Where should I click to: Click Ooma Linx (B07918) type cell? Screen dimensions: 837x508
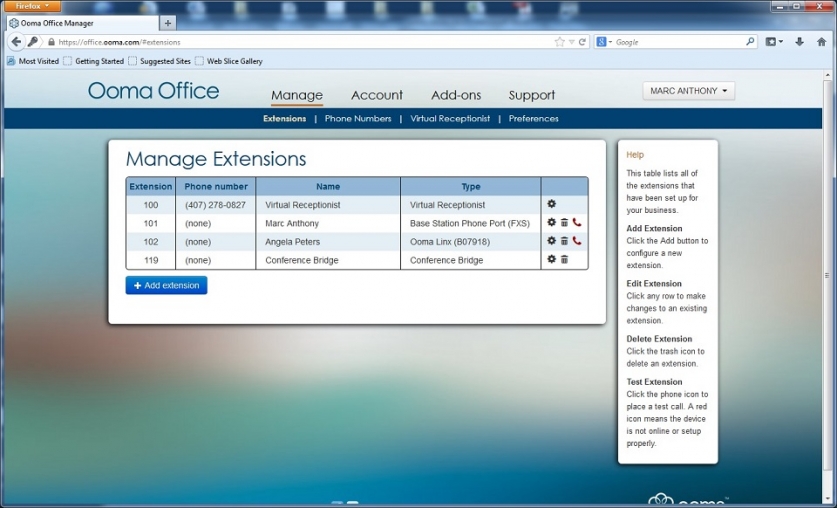click(470, 242)
